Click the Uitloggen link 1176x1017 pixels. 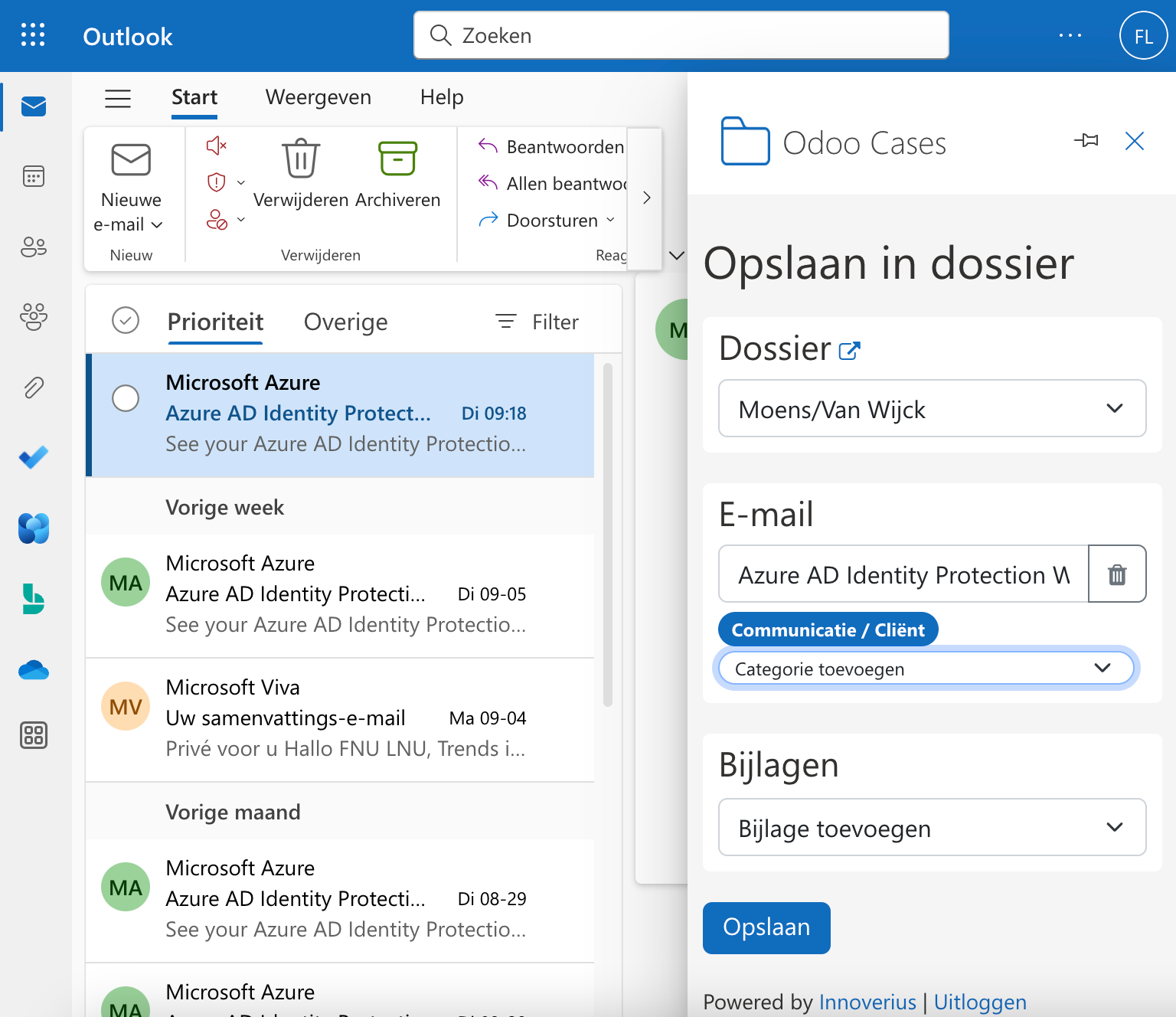[980, 1002]
